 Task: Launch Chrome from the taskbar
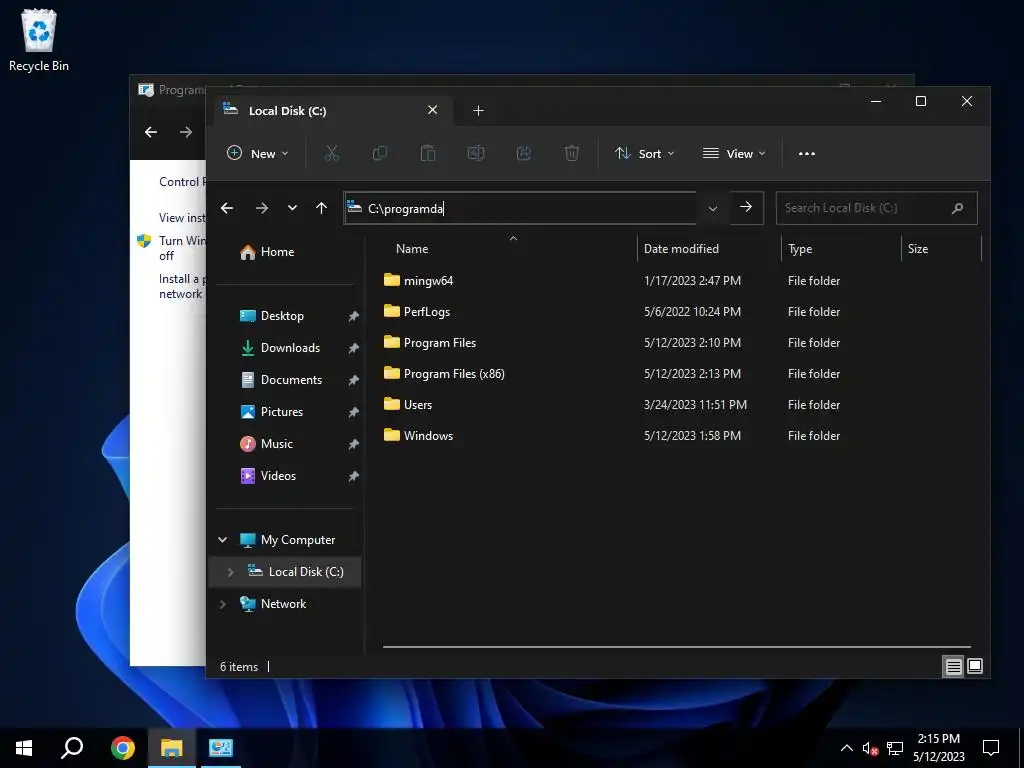pyautogui.click(x=123, y=748)
